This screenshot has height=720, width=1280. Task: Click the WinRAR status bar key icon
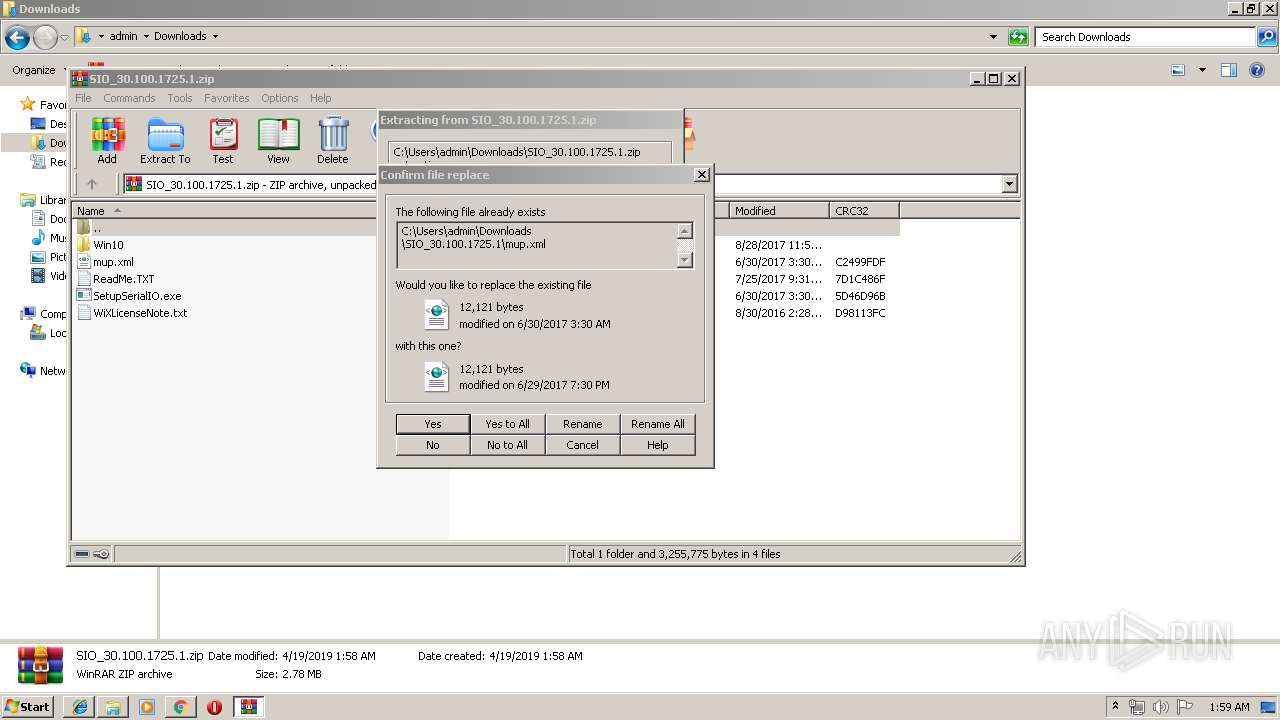[101, 554]
